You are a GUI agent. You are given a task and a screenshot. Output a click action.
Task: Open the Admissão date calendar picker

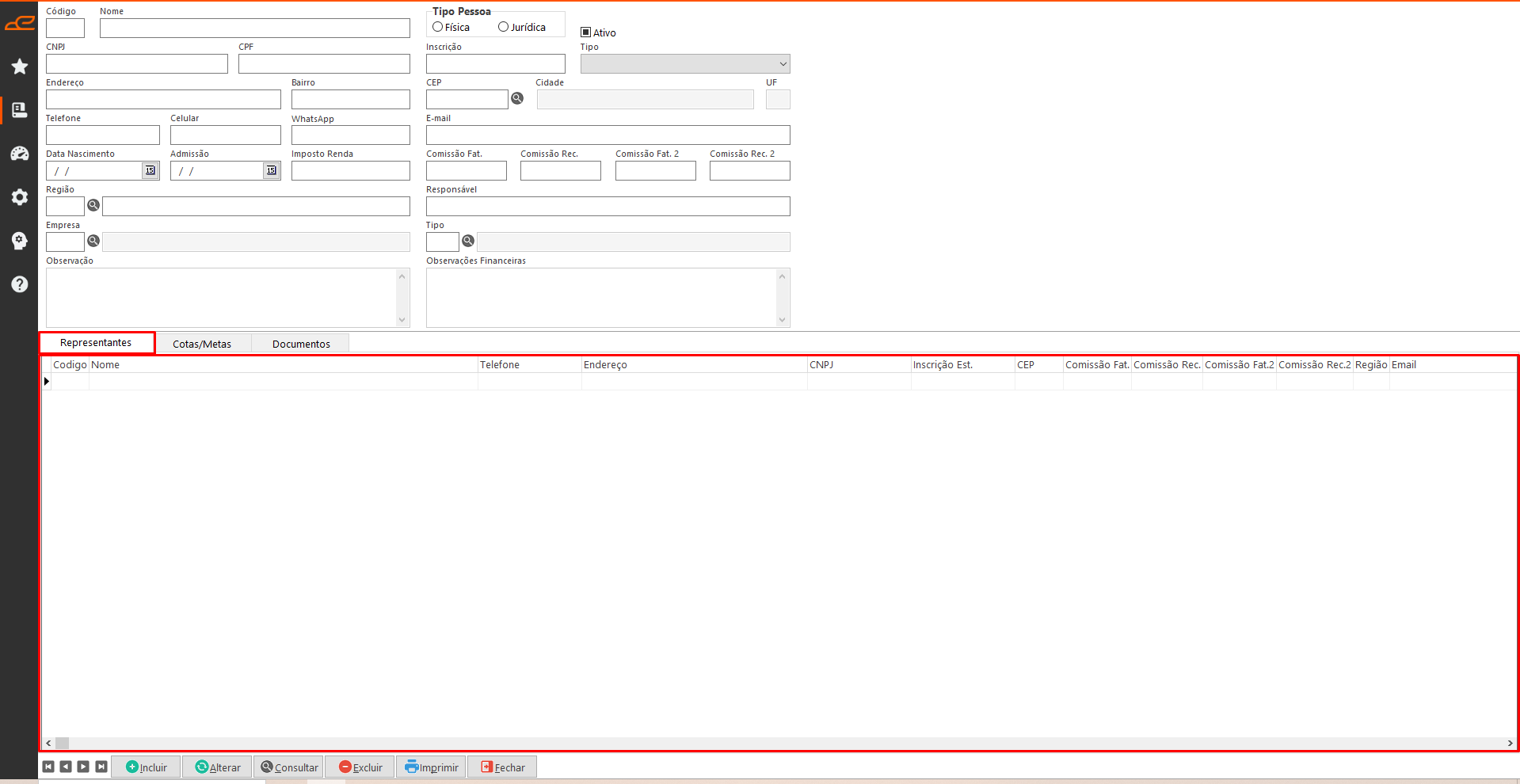[271, 170]
